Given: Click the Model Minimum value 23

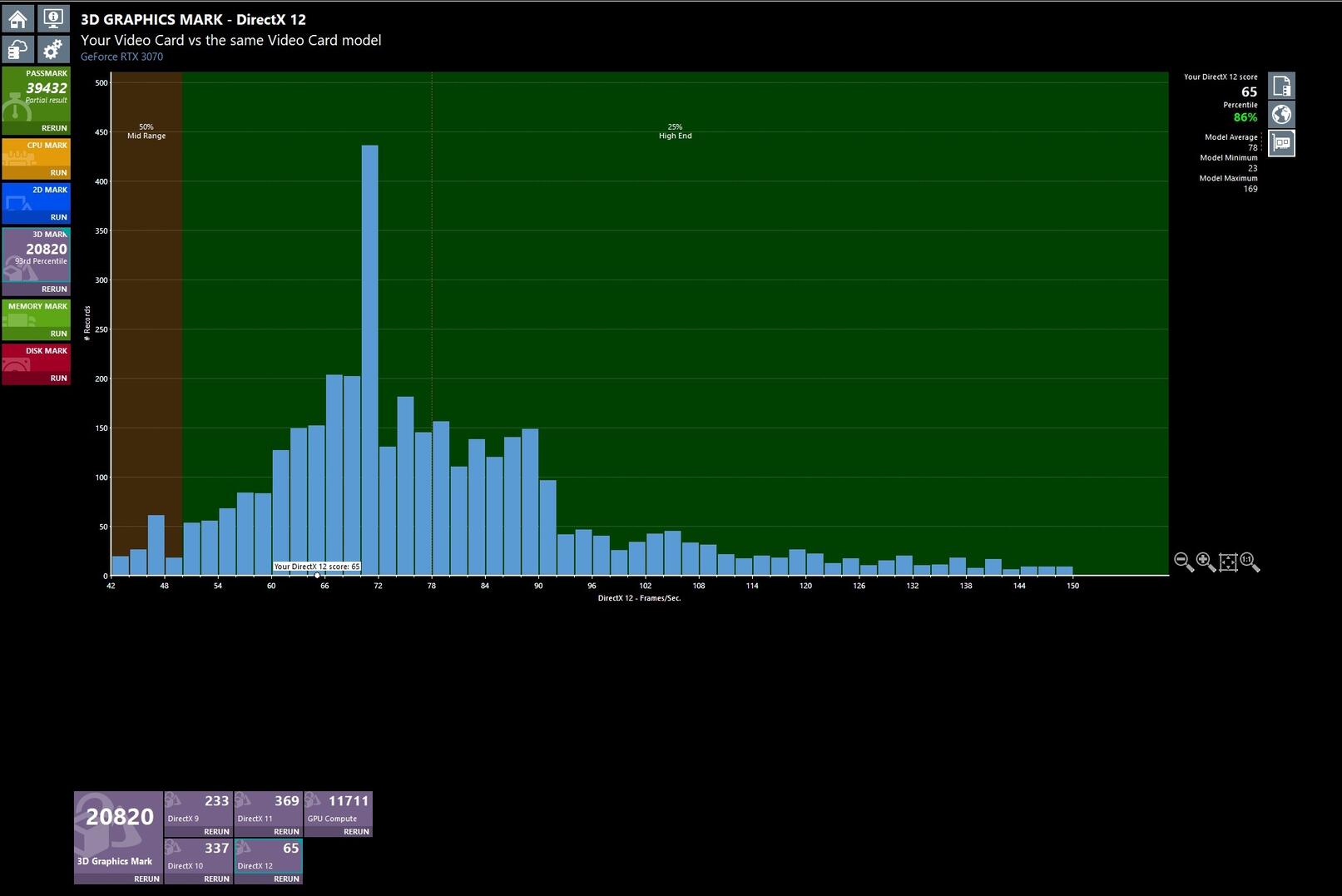Looking at the screenshot, I should 1252,168.
